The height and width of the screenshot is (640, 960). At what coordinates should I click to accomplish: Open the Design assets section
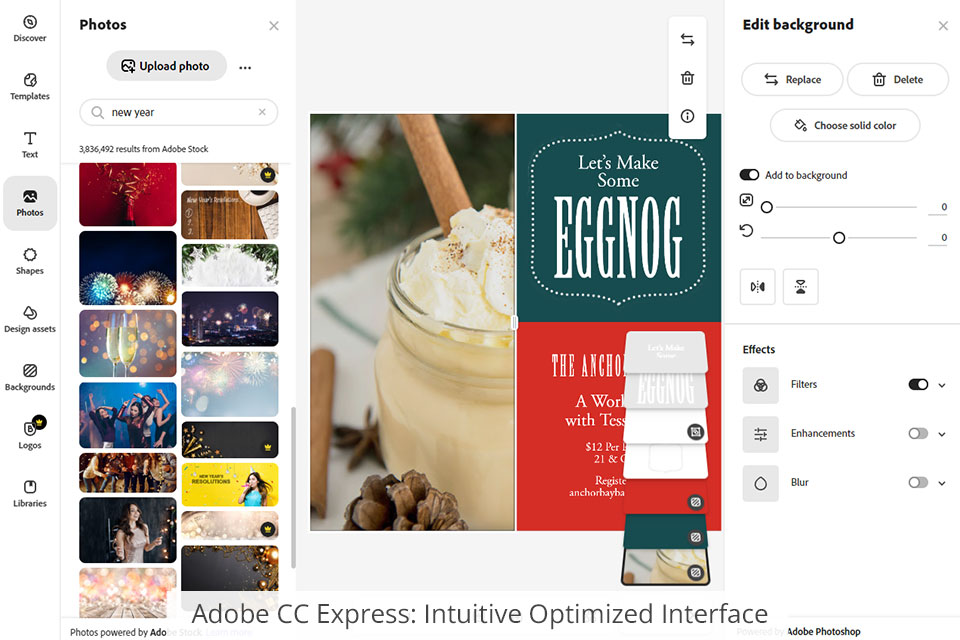click(29, 320)
